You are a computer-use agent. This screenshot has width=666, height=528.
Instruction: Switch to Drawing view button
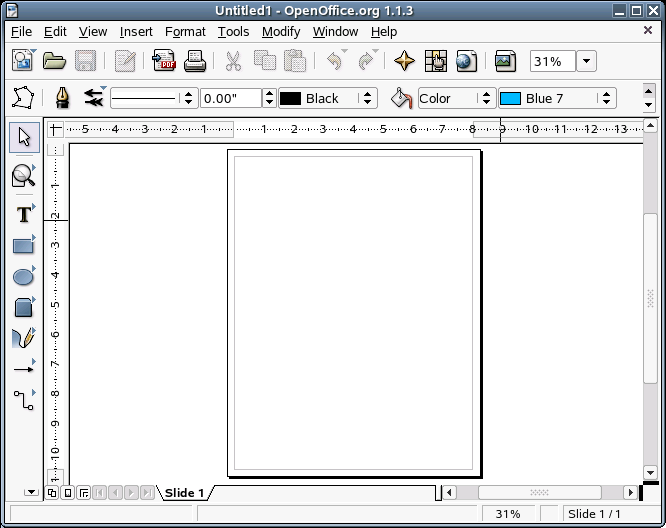click(52, 493)
